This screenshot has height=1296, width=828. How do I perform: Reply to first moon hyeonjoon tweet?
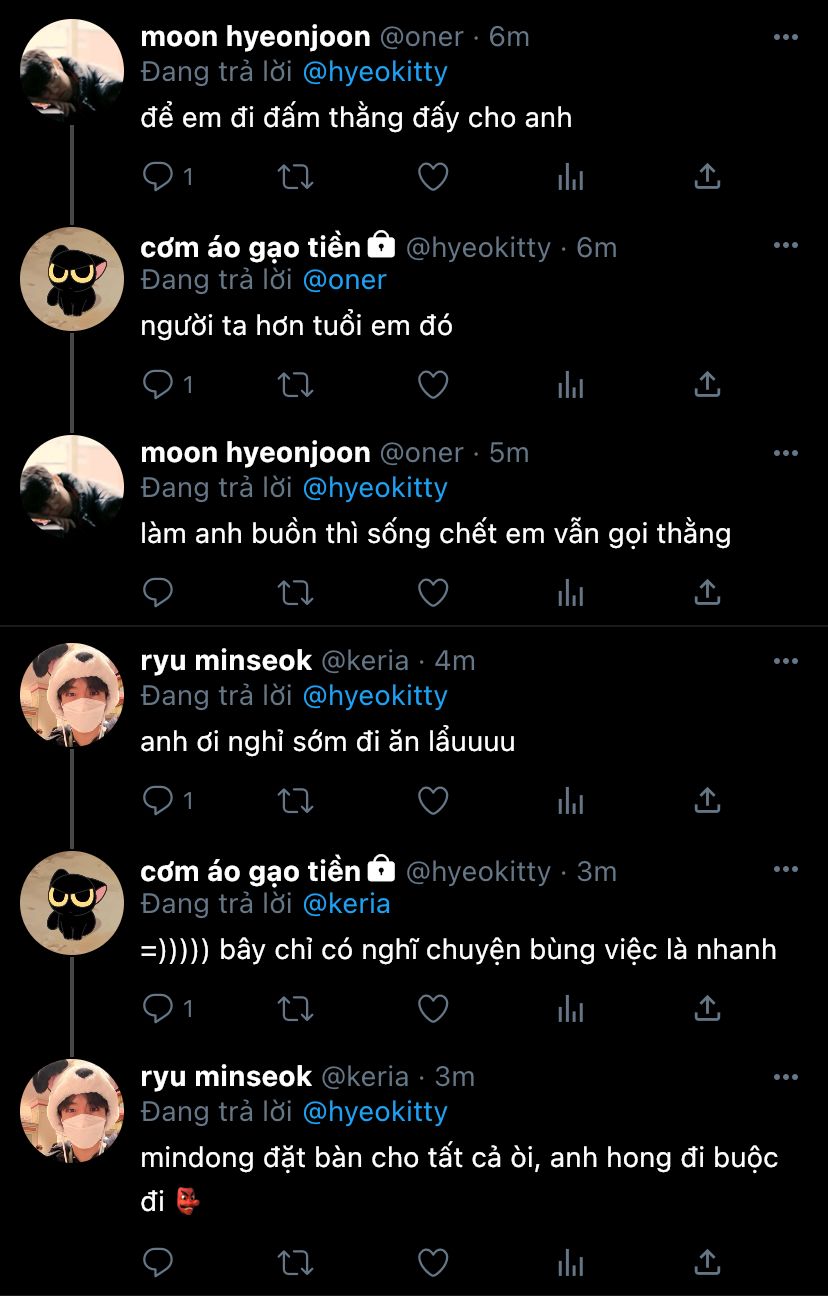pyautogui.click(x=159, y=177)
